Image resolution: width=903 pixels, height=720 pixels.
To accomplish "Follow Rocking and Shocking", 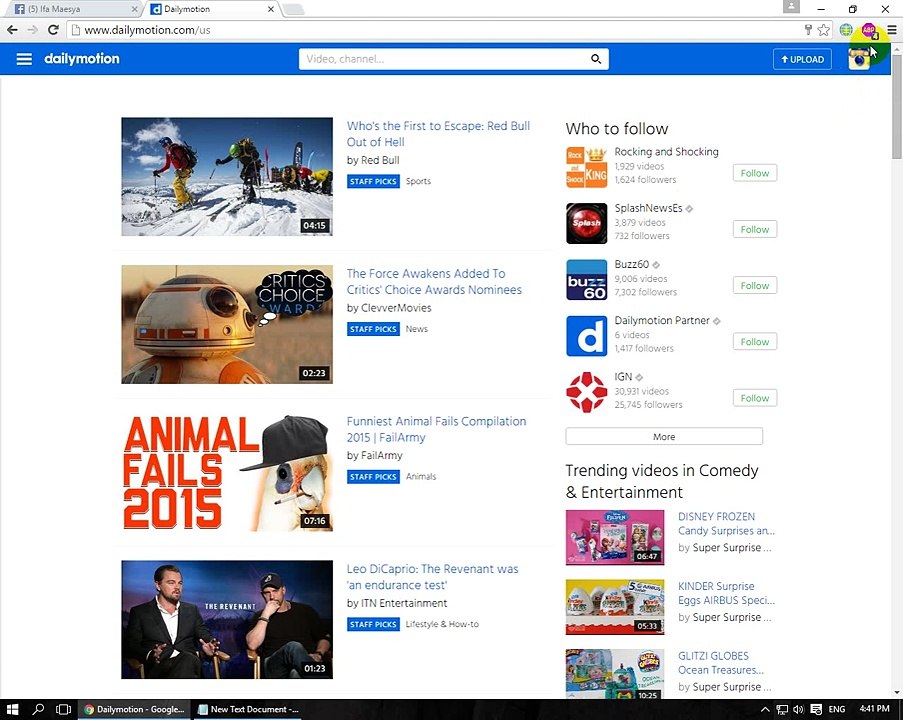I will coord(754,173).
